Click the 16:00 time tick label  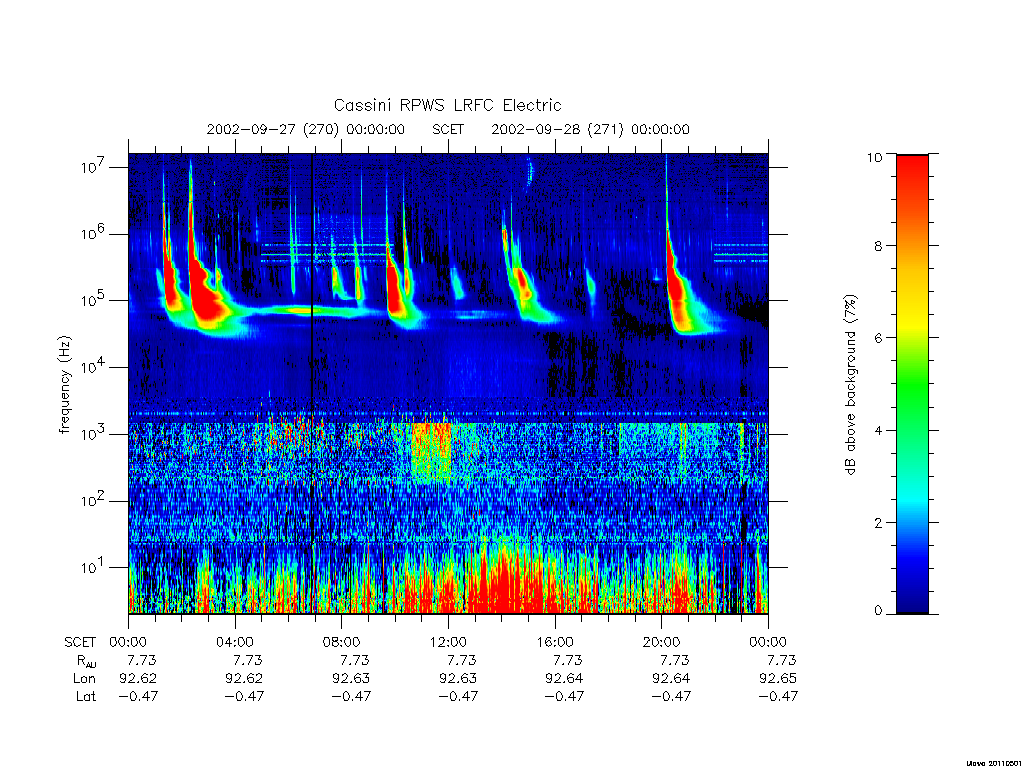coord(554,642)
